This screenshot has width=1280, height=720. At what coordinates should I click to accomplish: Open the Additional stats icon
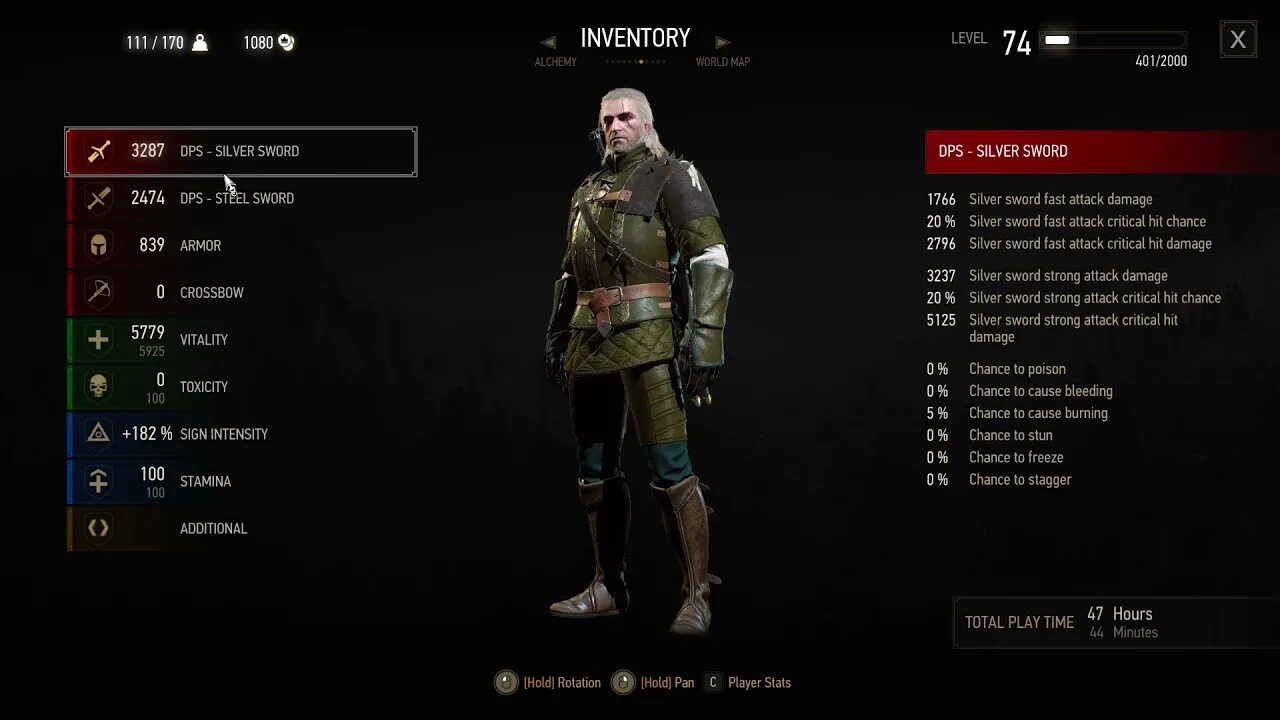coord(98,528)
